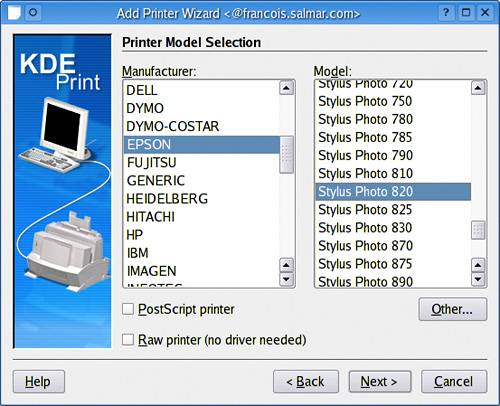Open the Other... driver button

(452, 309)
